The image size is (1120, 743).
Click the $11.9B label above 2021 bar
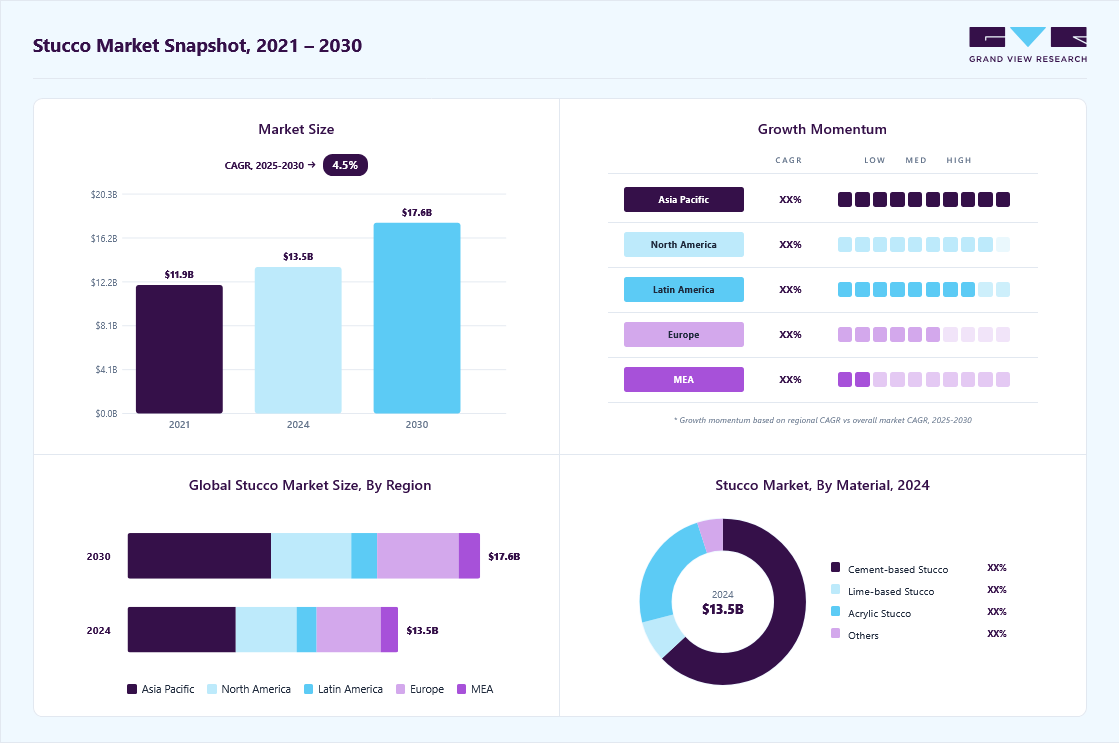(x=179, y=274)
